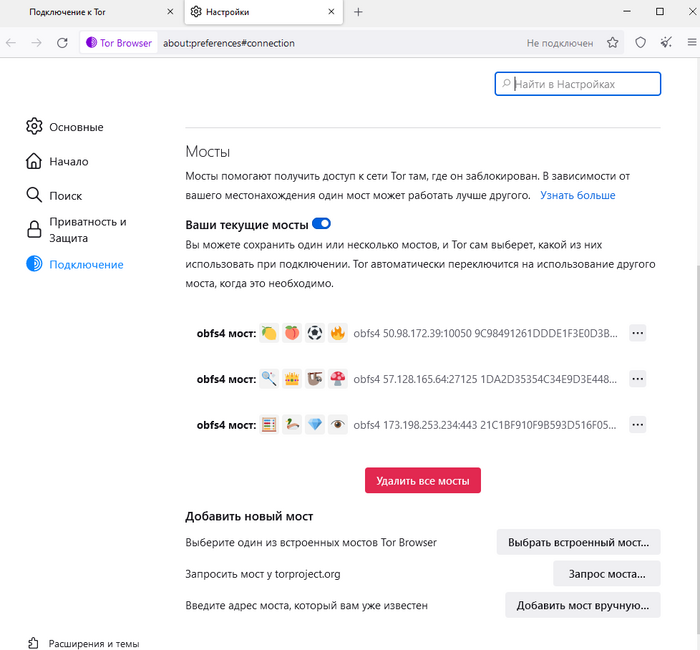The height and width of the screenshot is (650, 700).
Task: Follow the Узнать больше link
Action: tap(578, 195)
